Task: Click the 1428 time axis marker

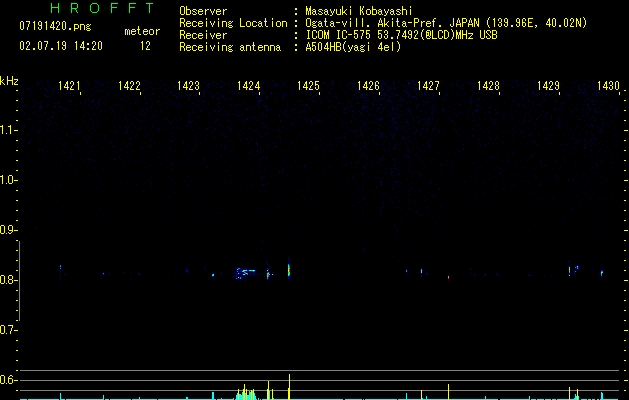Action: pyautogui.click(x=488, y=86)
